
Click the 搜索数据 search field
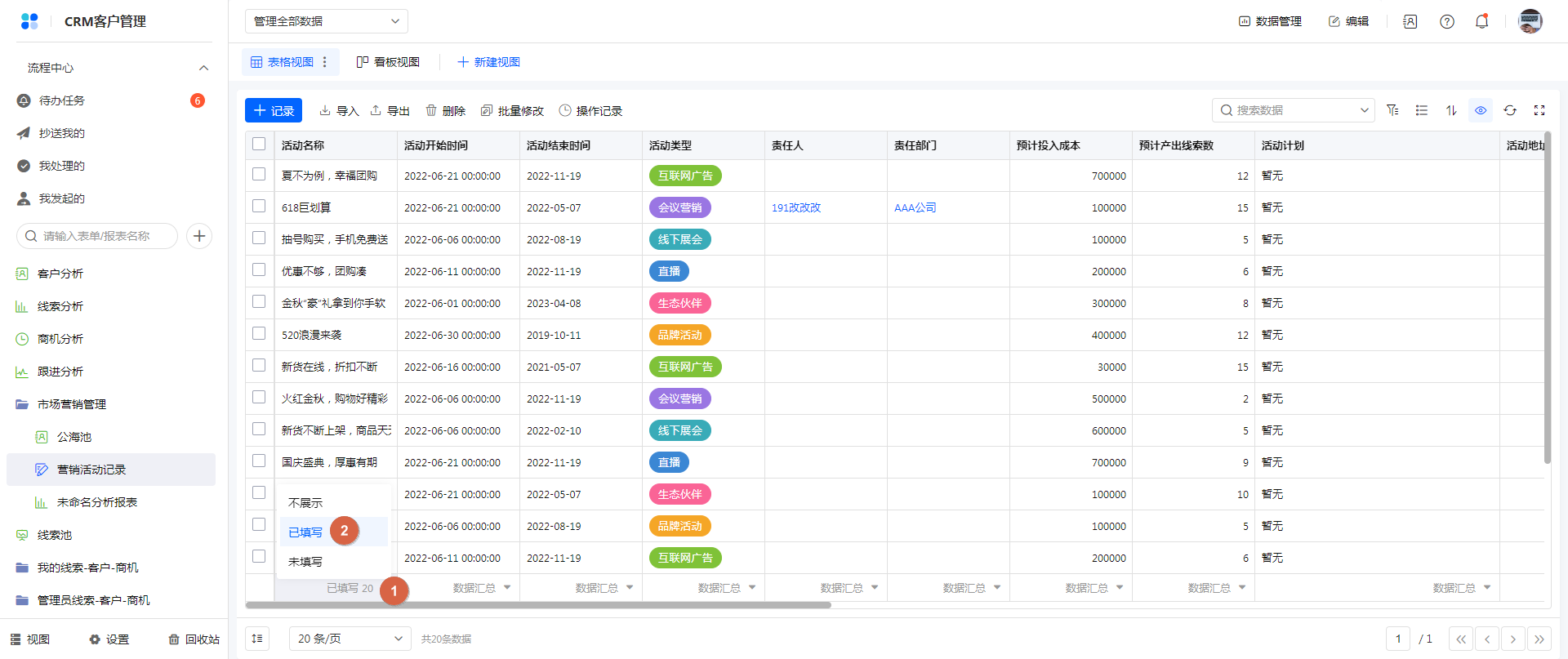point(1290,110)
